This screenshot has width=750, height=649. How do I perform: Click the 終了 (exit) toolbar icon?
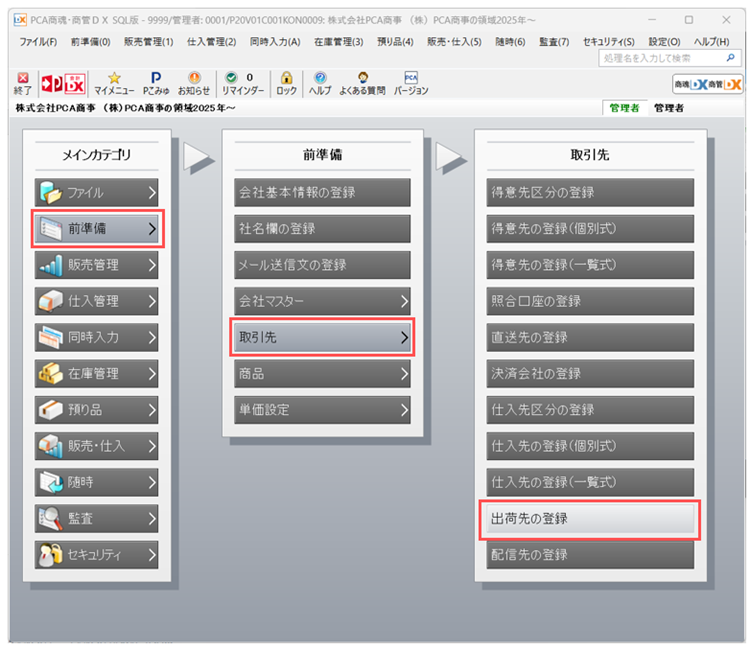click(22, 82)
